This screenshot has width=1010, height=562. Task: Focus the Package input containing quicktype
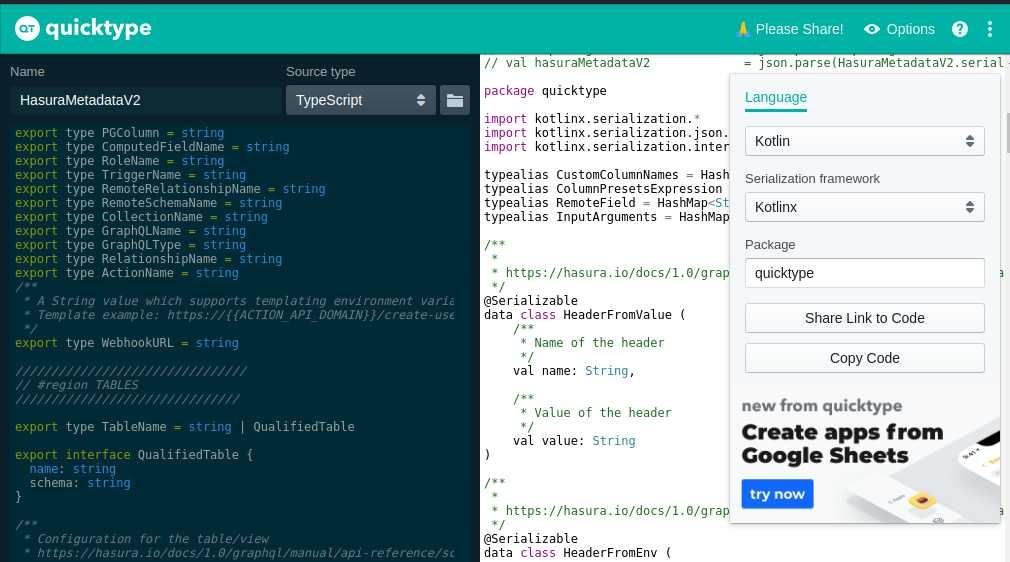[864, 273]
